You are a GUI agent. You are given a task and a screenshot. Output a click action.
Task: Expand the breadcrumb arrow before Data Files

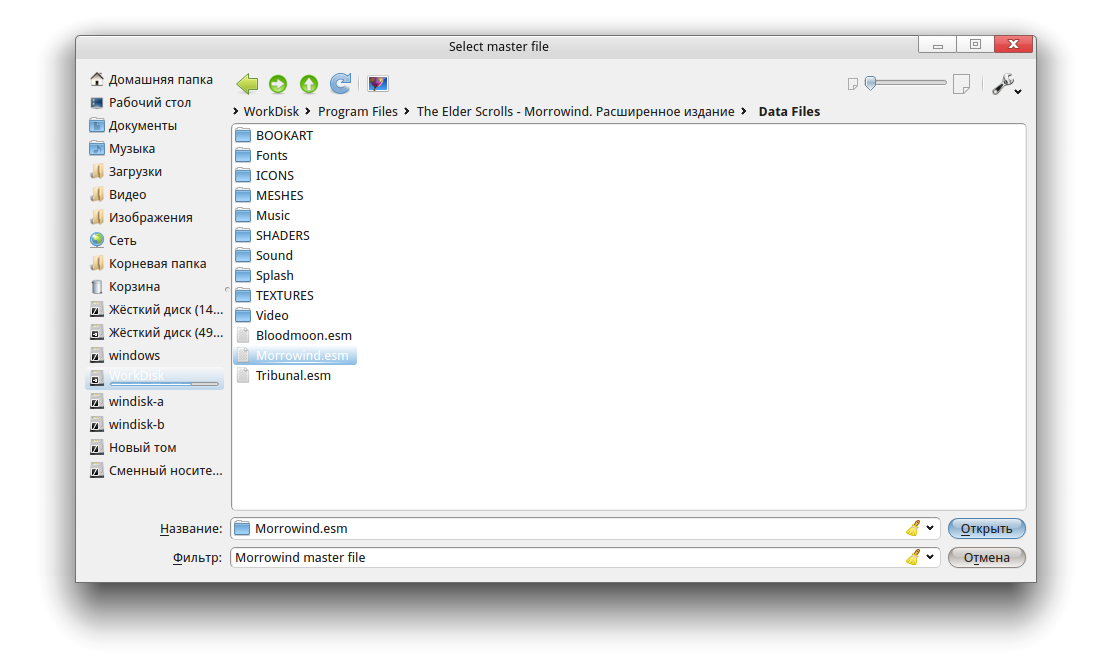[744, 111]
